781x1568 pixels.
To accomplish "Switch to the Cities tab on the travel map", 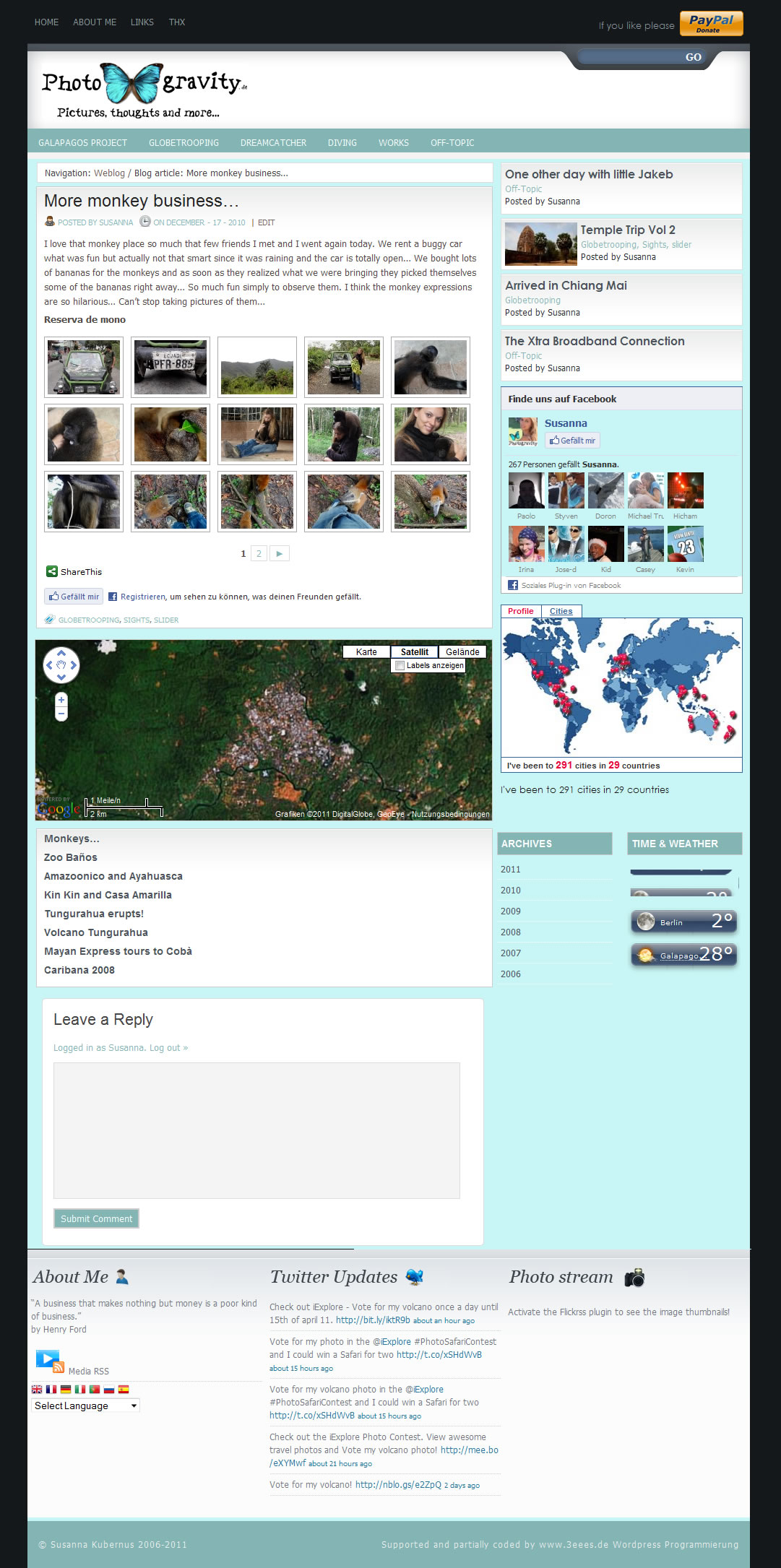I will pos(561,611).
